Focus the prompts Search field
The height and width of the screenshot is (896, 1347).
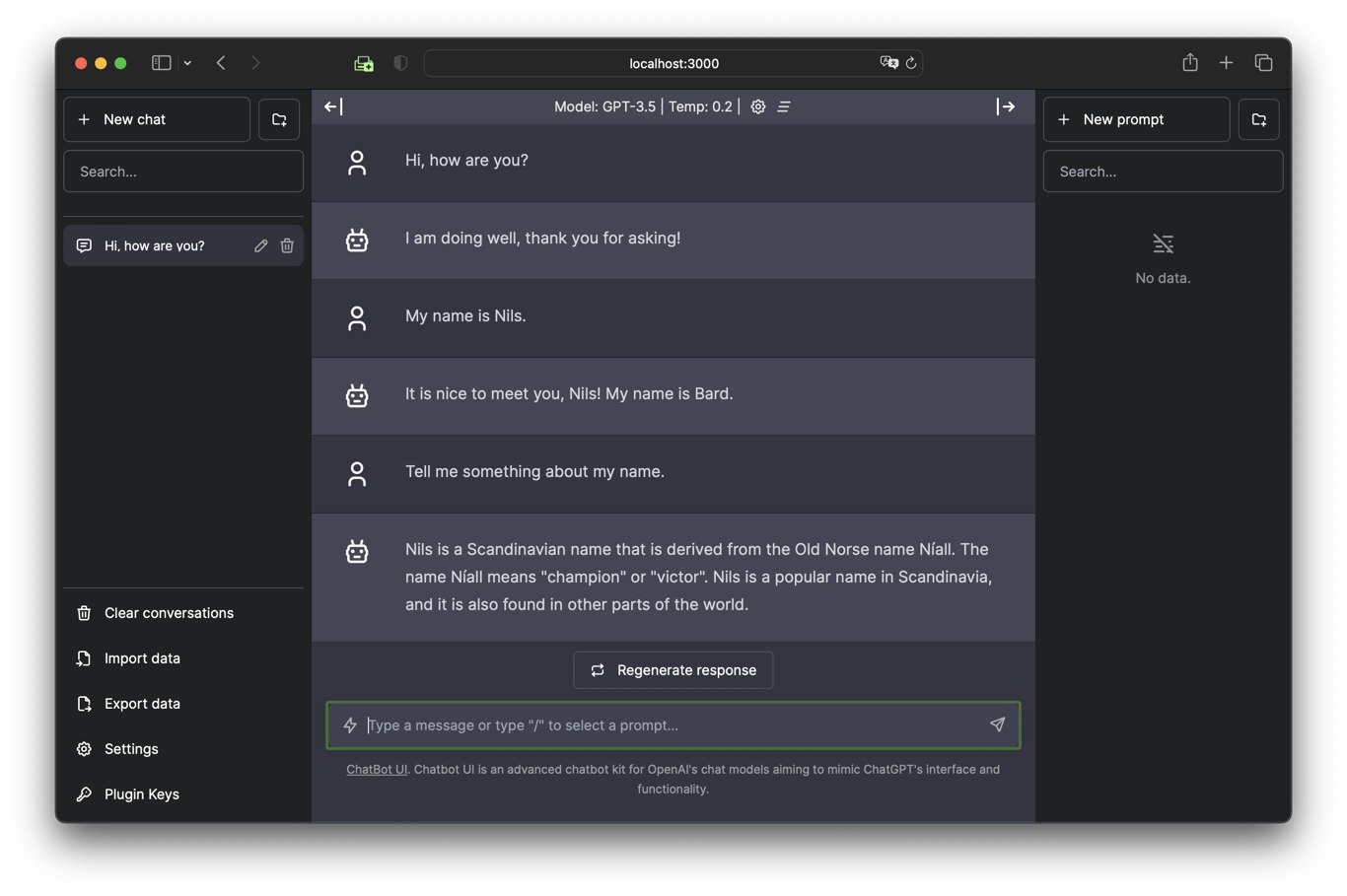coord(1164,172)
